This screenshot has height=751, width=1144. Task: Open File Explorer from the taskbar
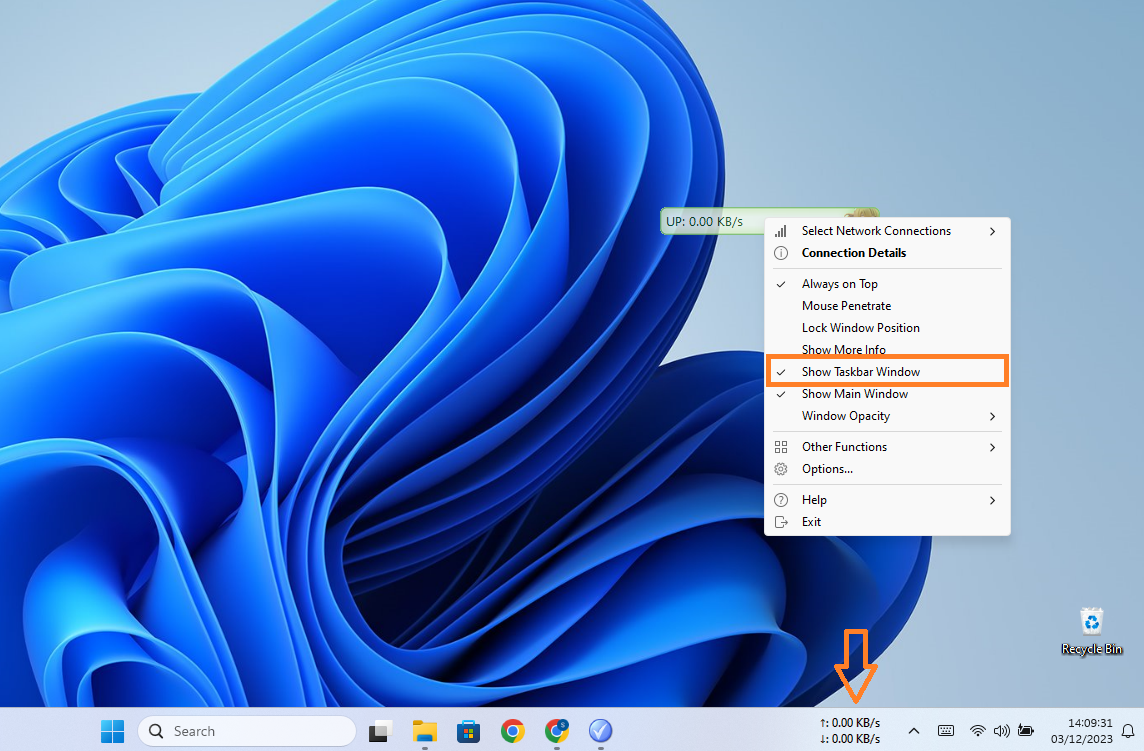[426, 731]
